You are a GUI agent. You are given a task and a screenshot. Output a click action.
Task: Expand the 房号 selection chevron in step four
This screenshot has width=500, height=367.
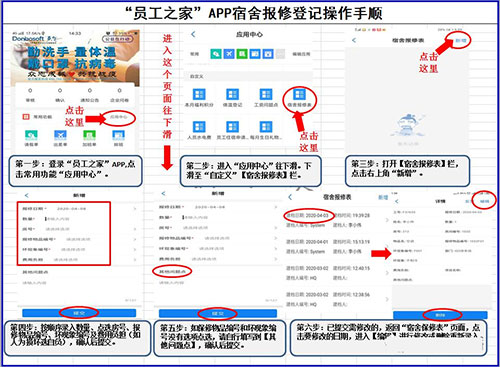(135, 229)
